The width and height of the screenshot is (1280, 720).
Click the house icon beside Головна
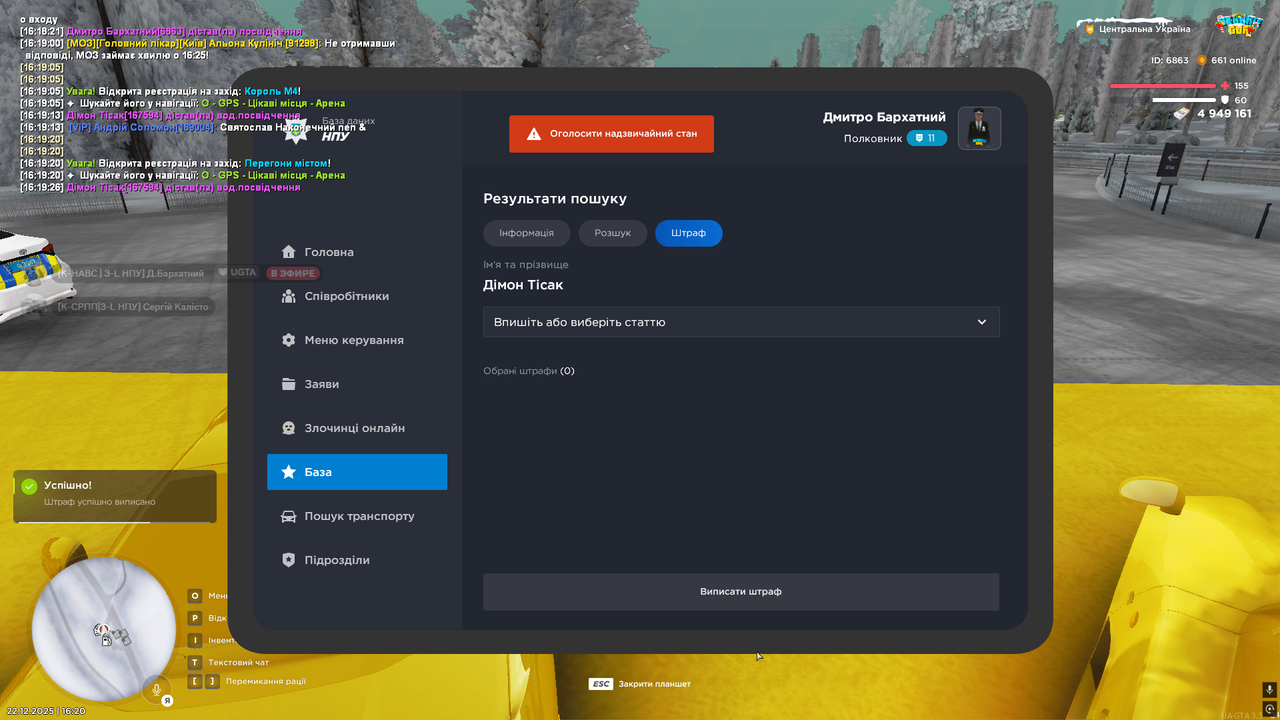[x=289, y=252]
